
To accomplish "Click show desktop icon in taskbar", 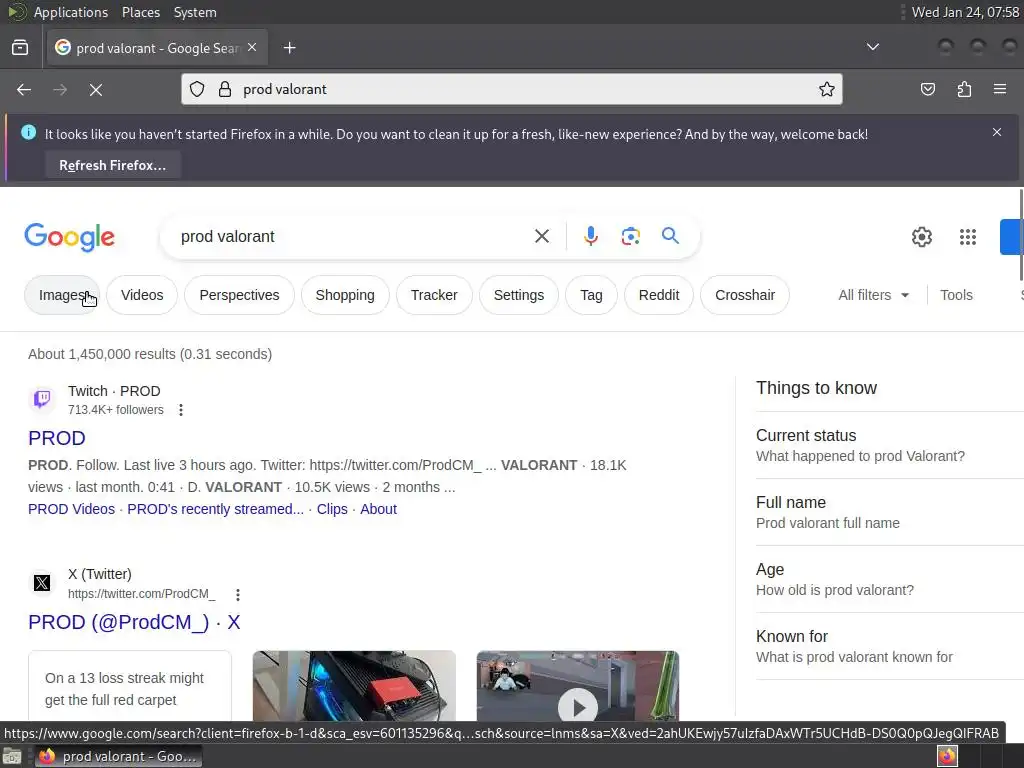I will pos(12,756).
